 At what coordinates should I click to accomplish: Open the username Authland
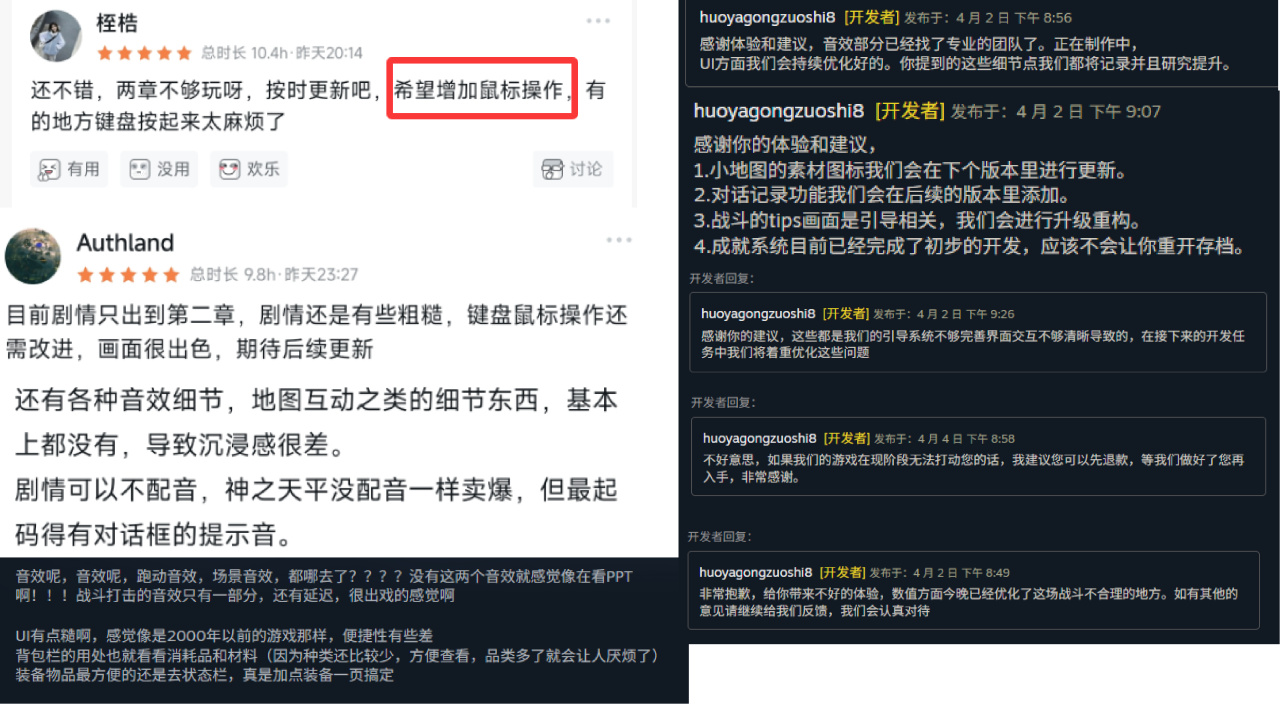(x=125, y=243)
